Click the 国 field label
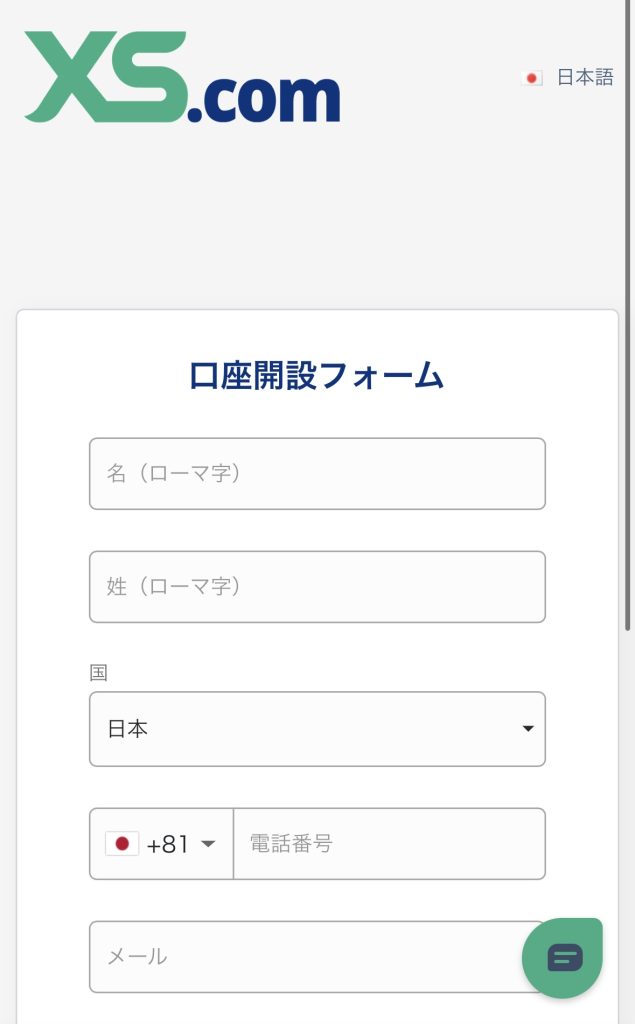The height and width of the screenshot is (1024, 635). tap(98, 673)
